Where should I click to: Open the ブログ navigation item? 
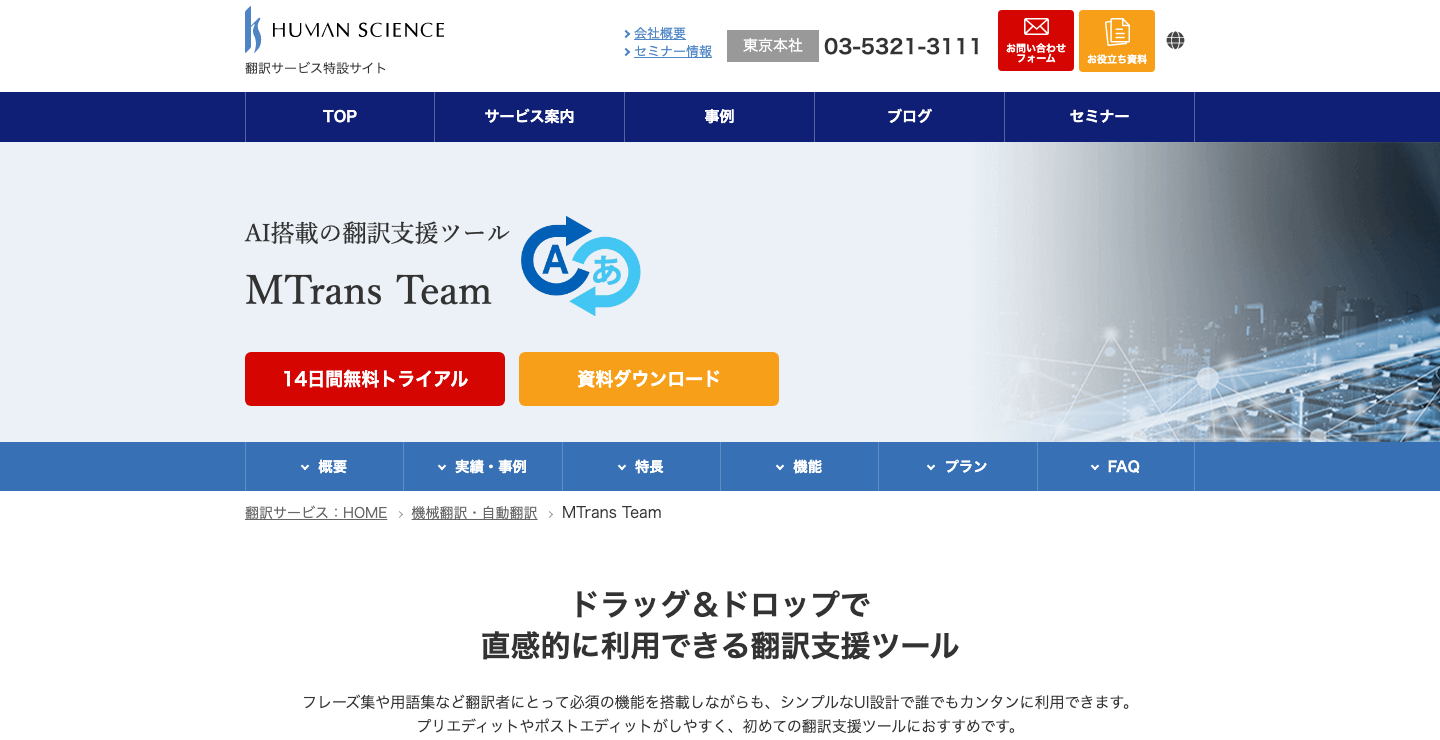[x=910, y=117]
